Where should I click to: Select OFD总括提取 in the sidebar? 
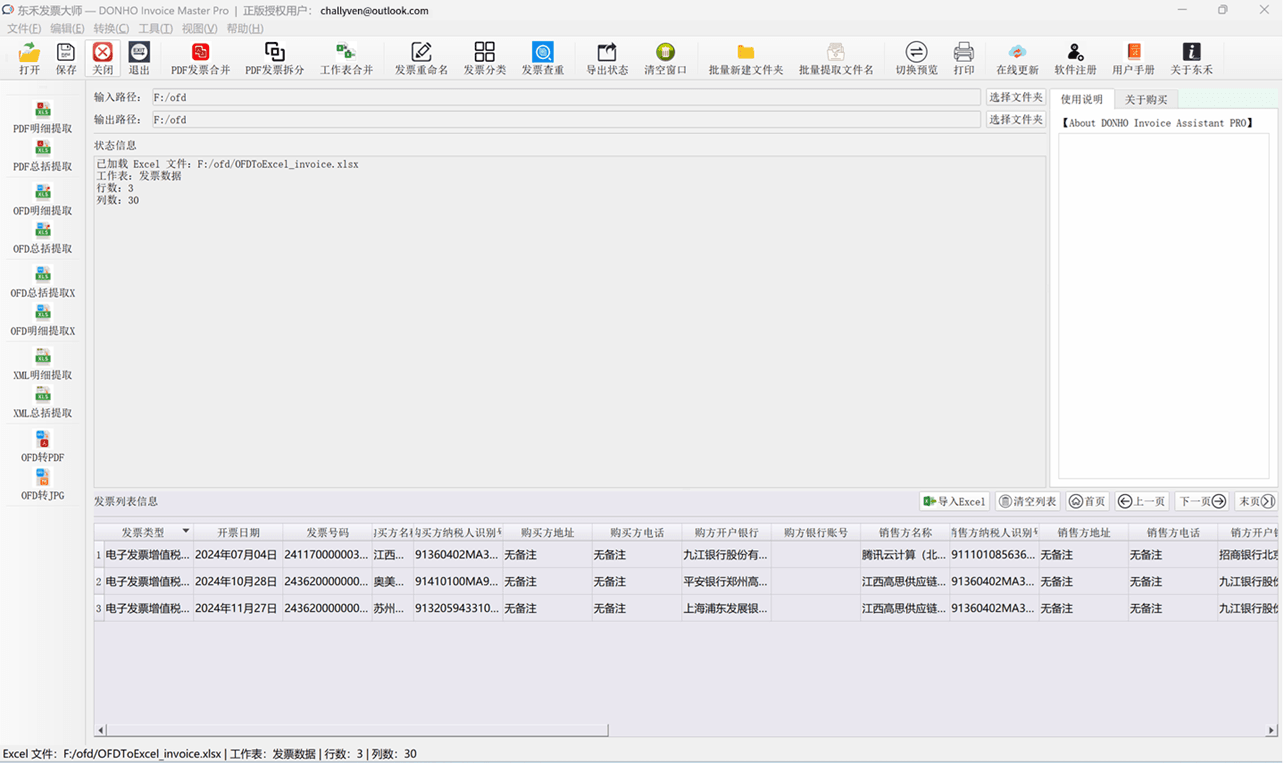(x=43, y=238)
